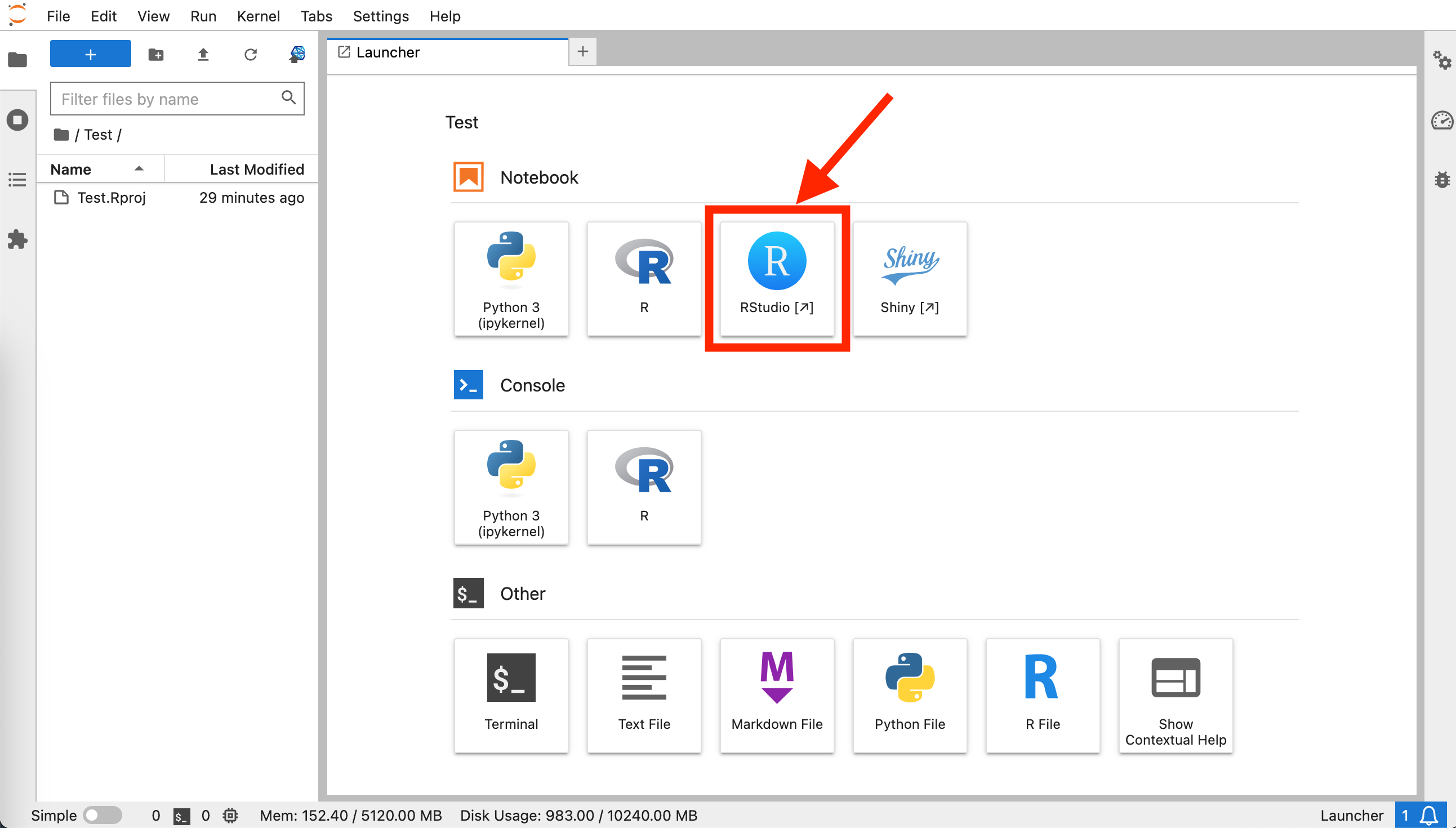The height and width of the screenshot is (828, 1456).
Task: Click the Mem usage status text
Action: pos(351,816)
